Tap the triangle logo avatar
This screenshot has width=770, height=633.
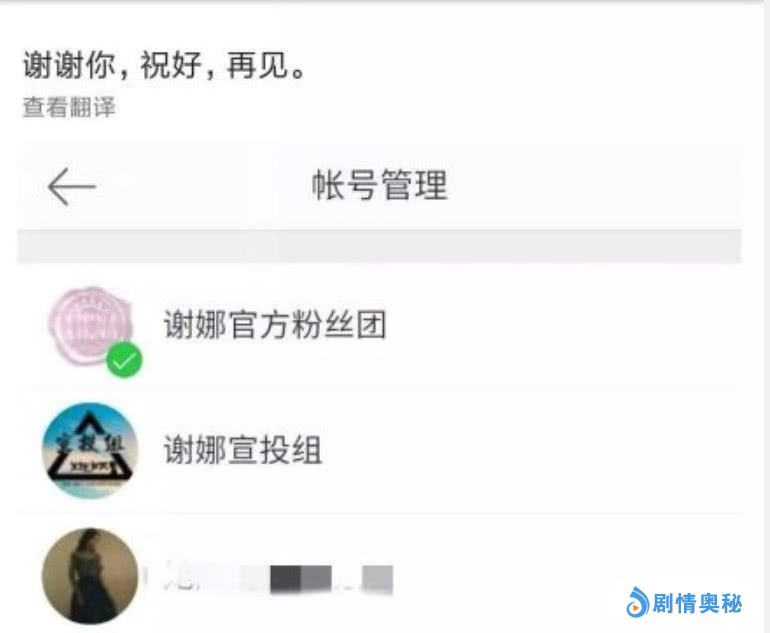pyautogui.click(x=90, y=450)
